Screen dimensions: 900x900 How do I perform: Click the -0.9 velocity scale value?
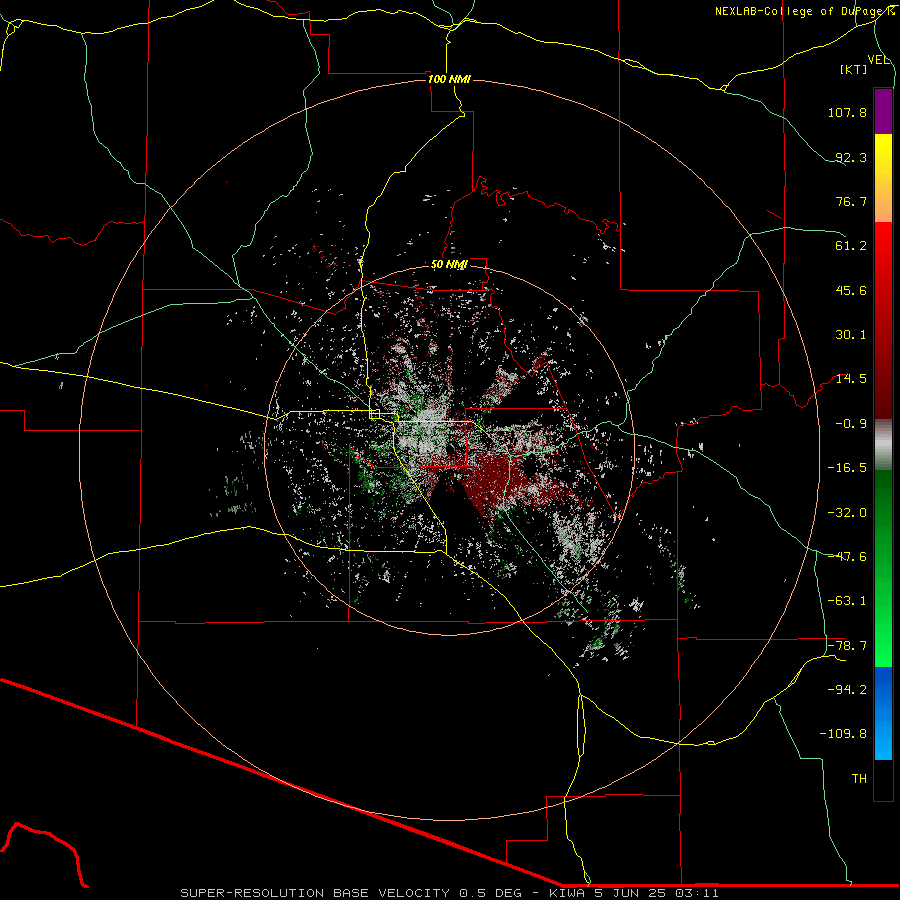pos(851,424)
